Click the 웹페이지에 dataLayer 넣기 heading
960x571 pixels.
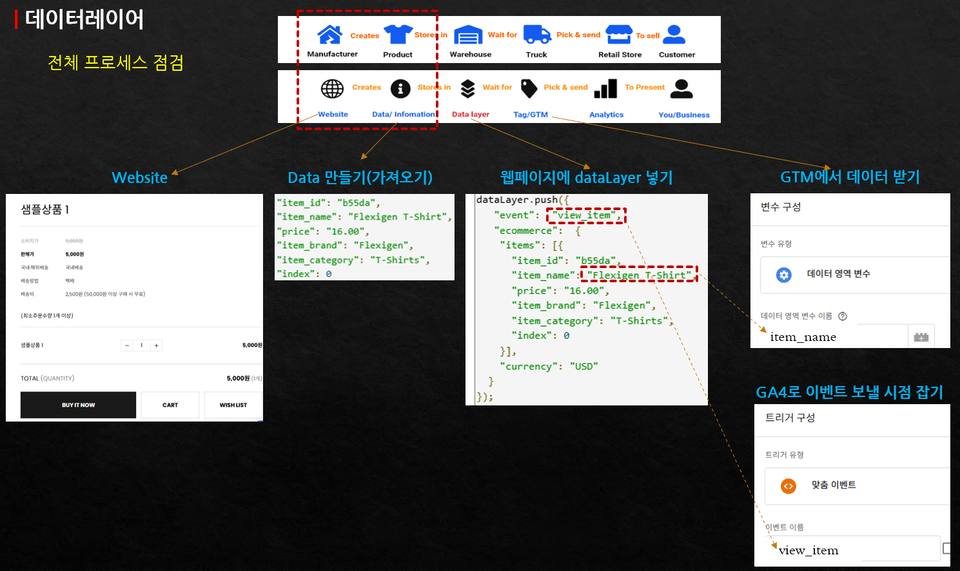coord(587,177)
